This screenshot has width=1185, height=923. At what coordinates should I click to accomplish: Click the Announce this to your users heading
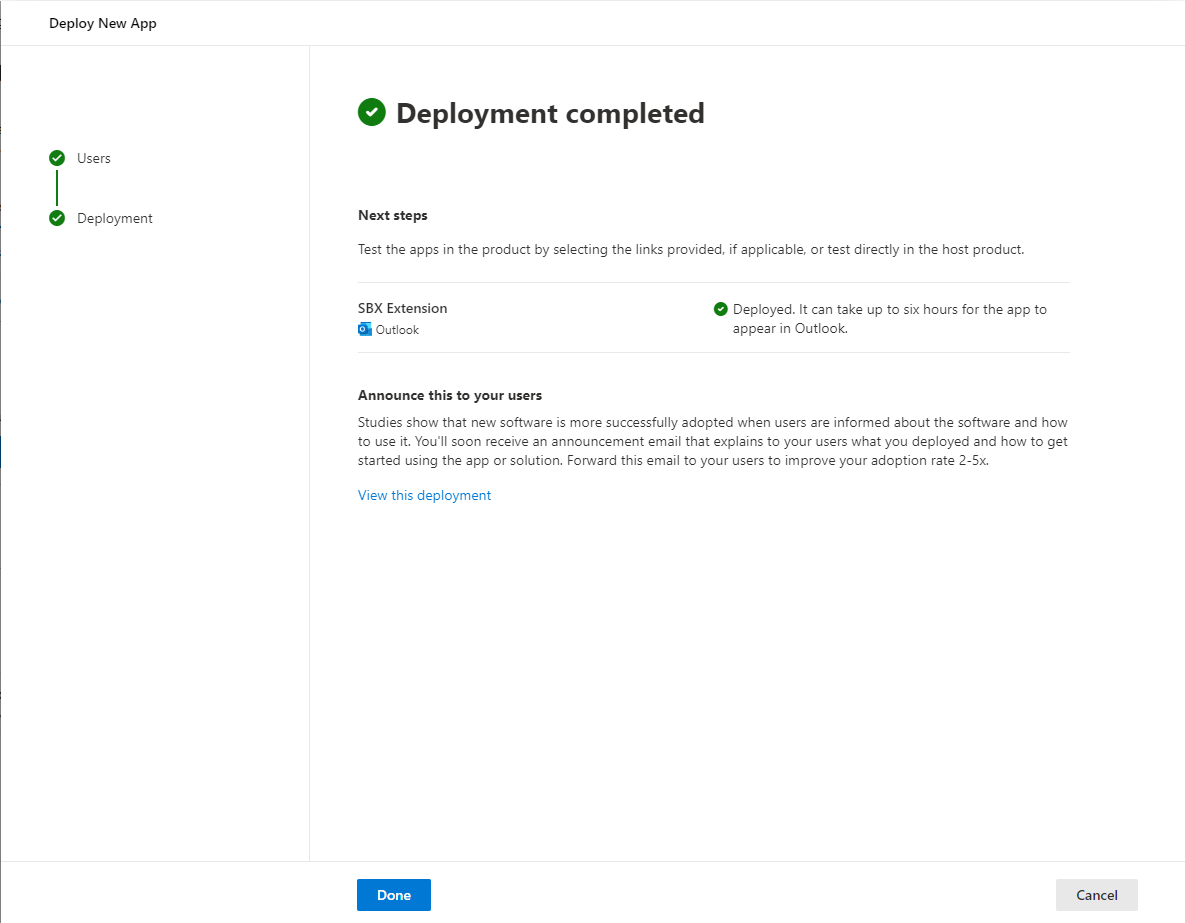point(450,395)
